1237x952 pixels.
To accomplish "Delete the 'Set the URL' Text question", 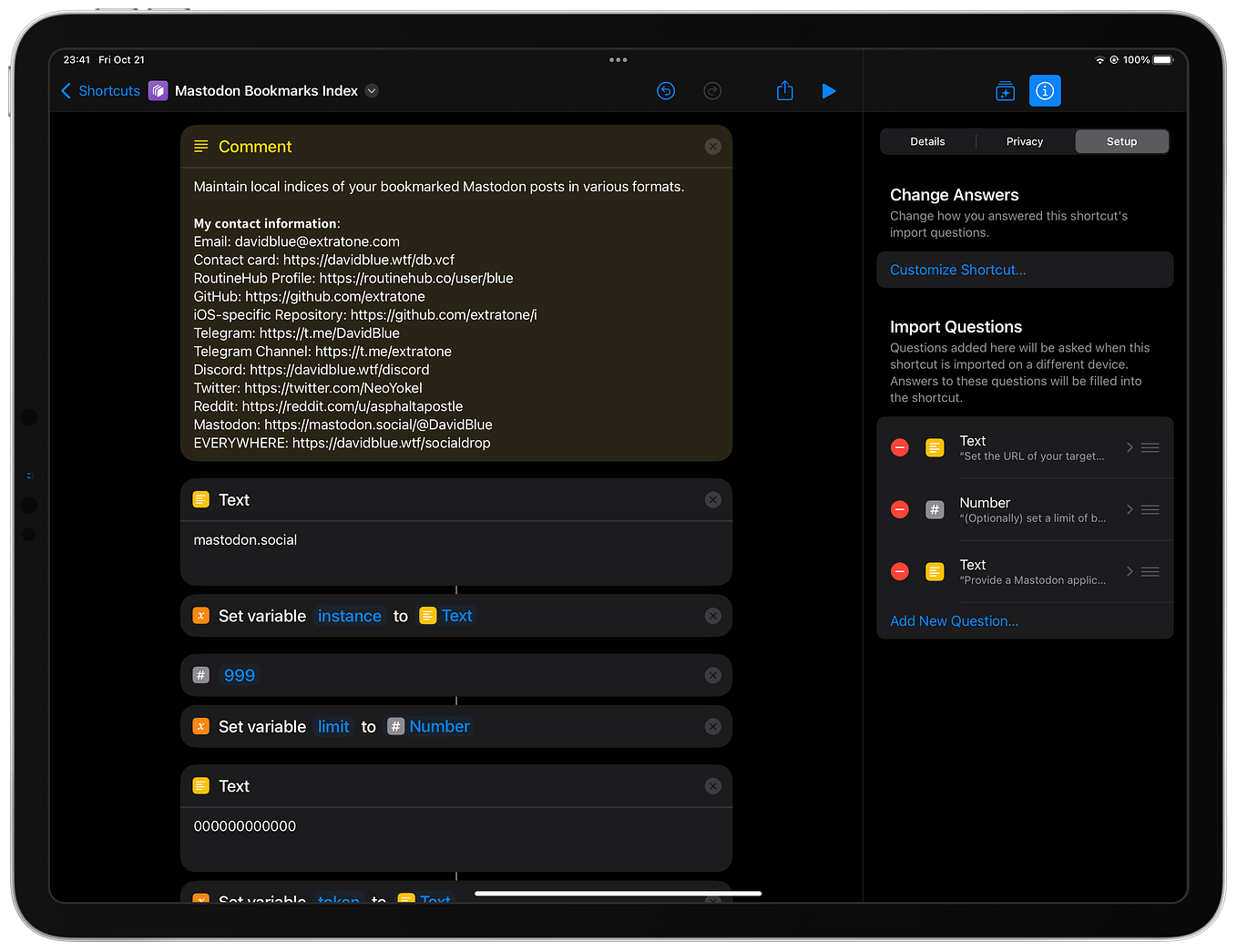I will point(900,447).
